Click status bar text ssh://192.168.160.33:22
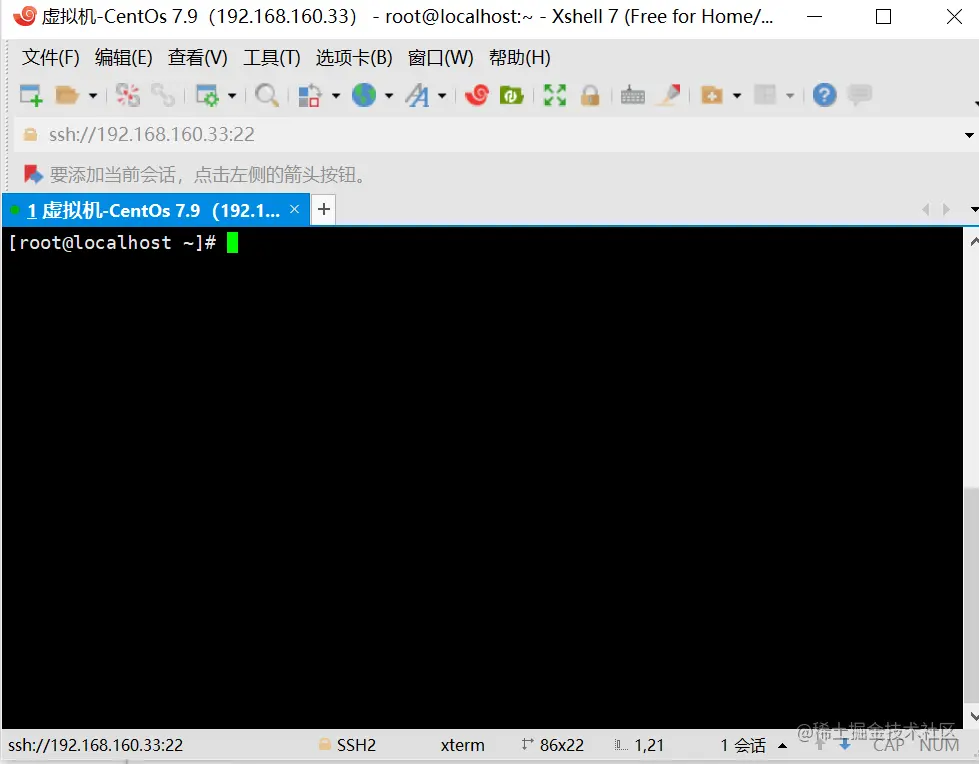 (96, 745)
